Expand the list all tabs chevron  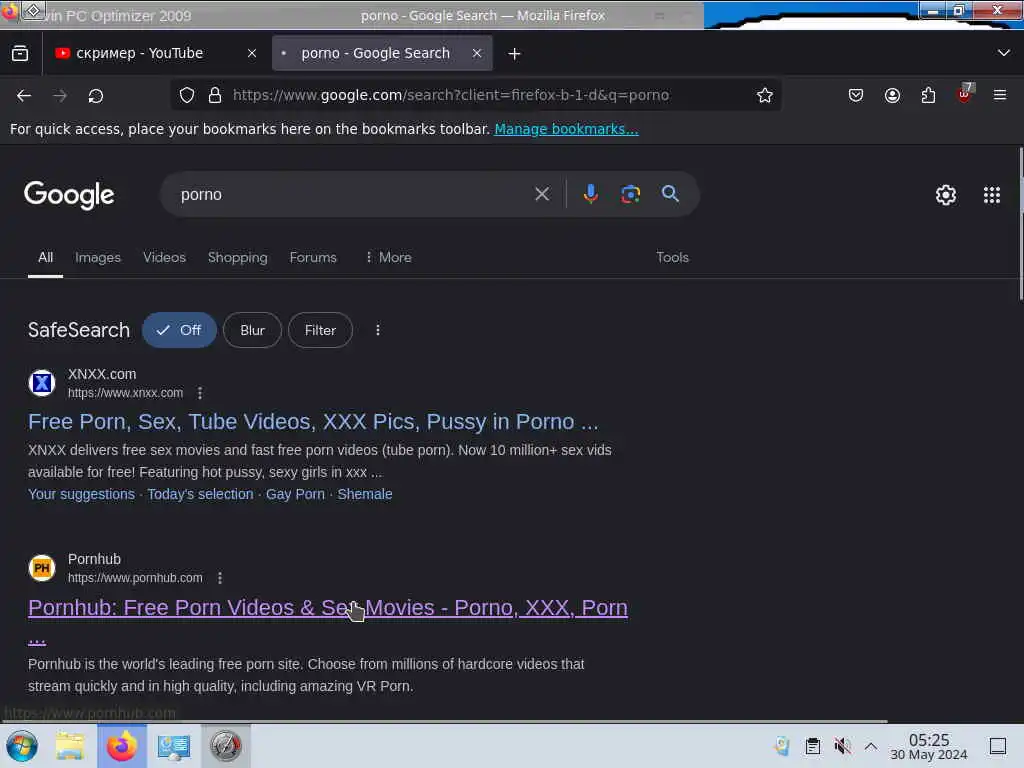(1004, 53)
